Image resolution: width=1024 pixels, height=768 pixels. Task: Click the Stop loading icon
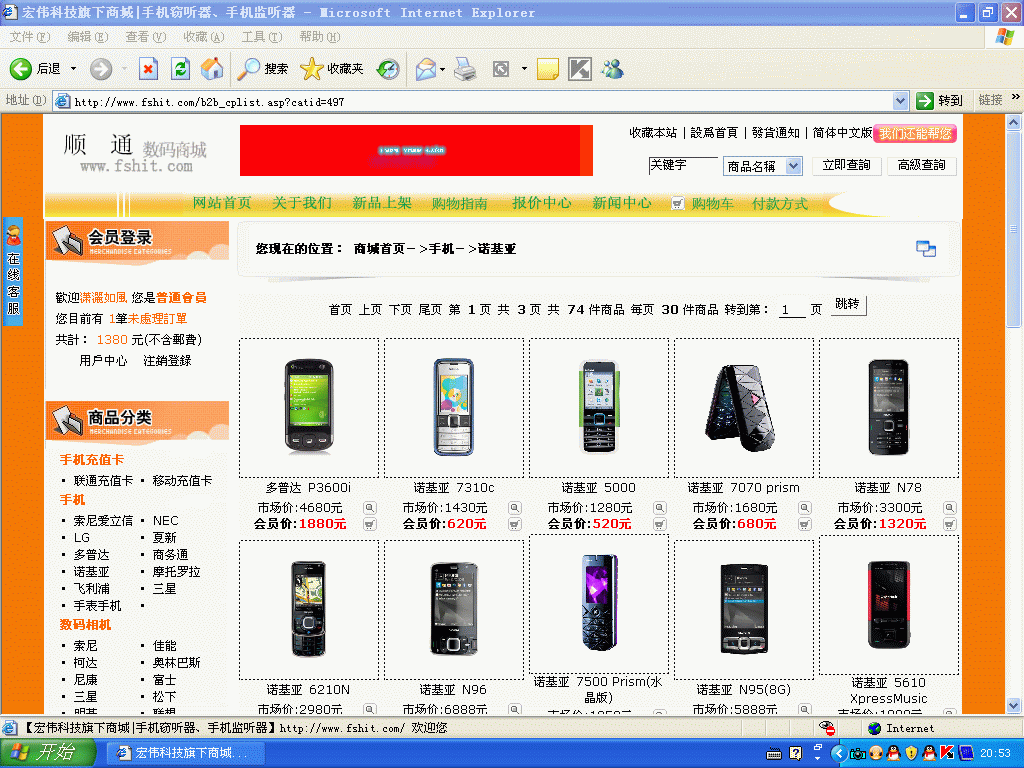tap(148, 69)
